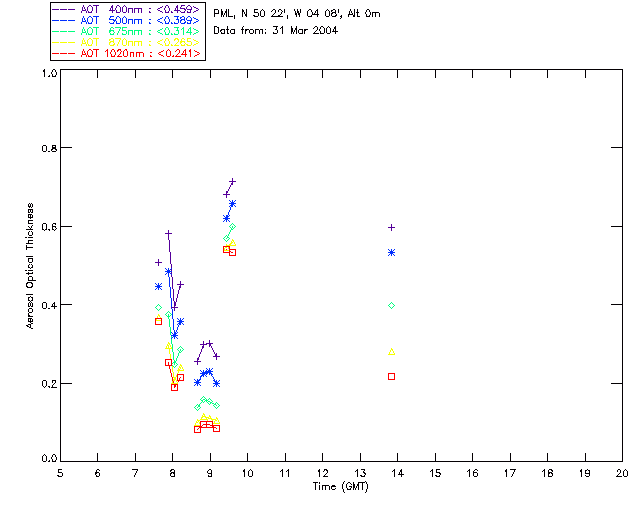
Task: Select the isolated purple plus marker near 14 GMT
Action: point(391,227)
